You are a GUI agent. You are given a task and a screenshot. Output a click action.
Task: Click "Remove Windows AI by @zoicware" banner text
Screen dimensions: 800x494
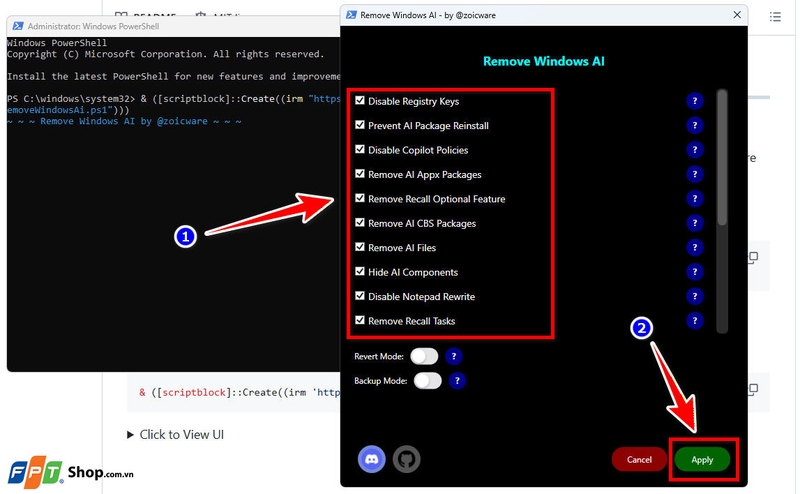[124, 121]
